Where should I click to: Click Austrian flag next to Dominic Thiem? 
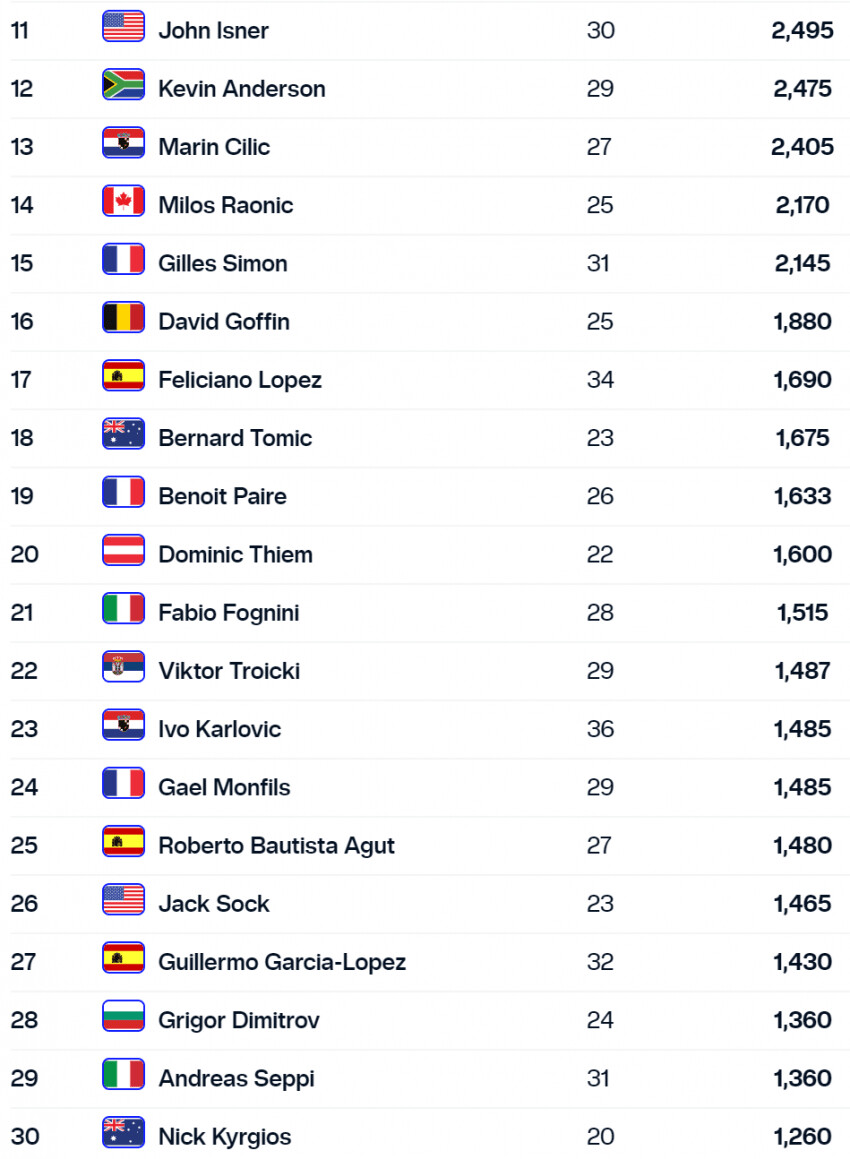click(123, 551)
